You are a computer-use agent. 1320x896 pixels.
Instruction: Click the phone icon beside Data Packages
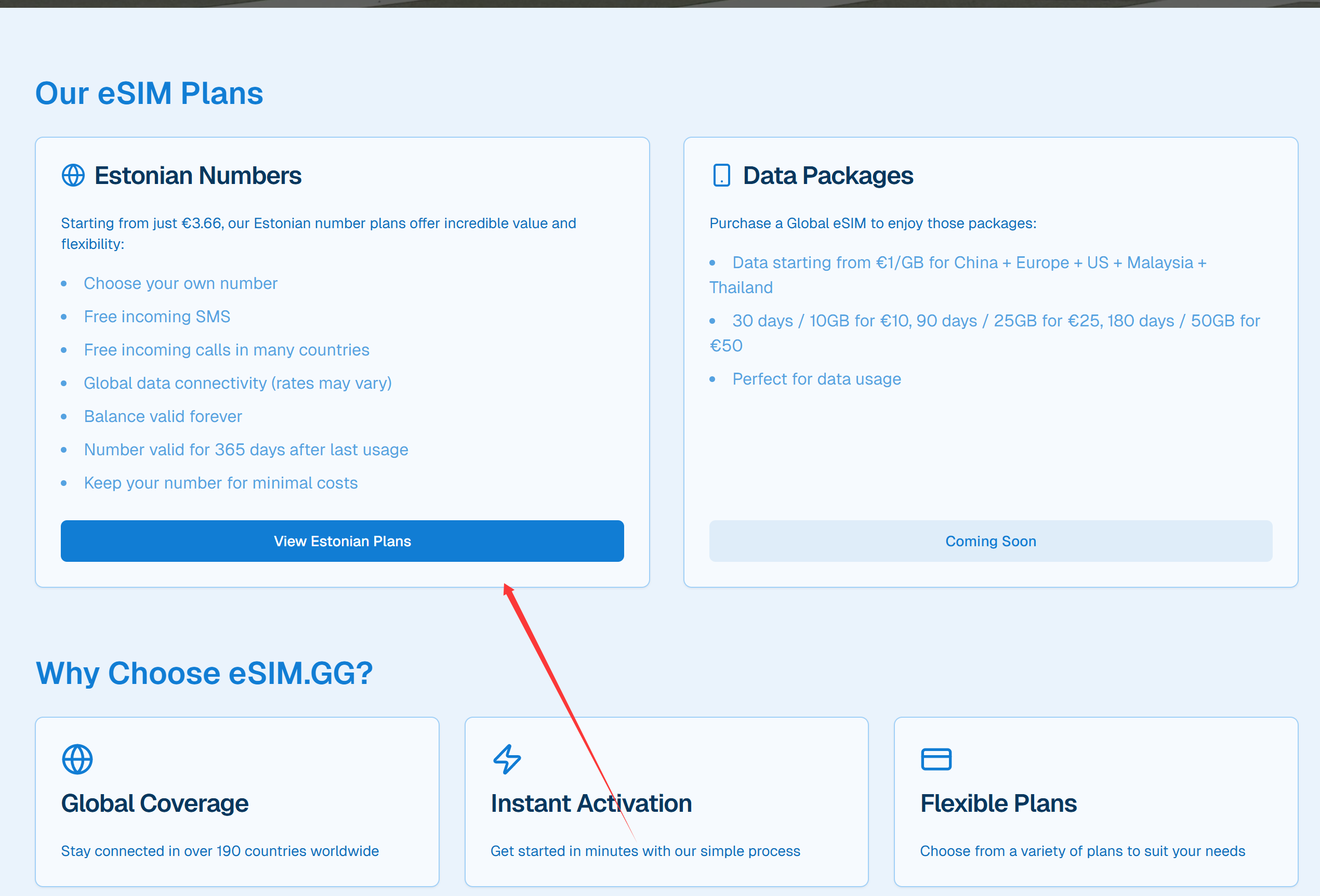pyautogui.click(x=721, y=176)
